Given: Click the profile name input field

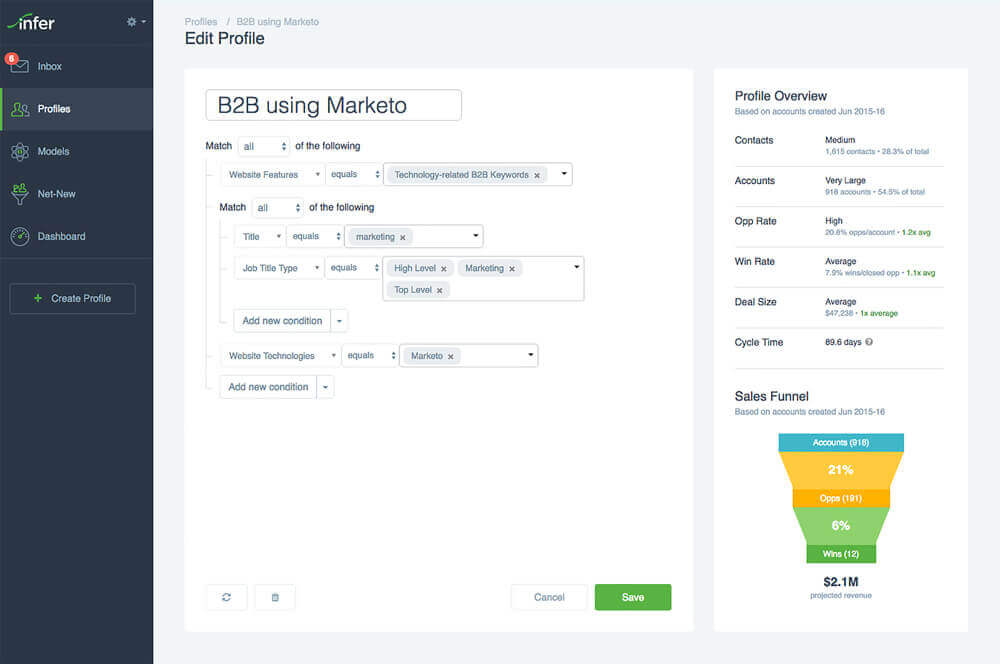Looking at the screenshot, I should (x=334, y=105).
